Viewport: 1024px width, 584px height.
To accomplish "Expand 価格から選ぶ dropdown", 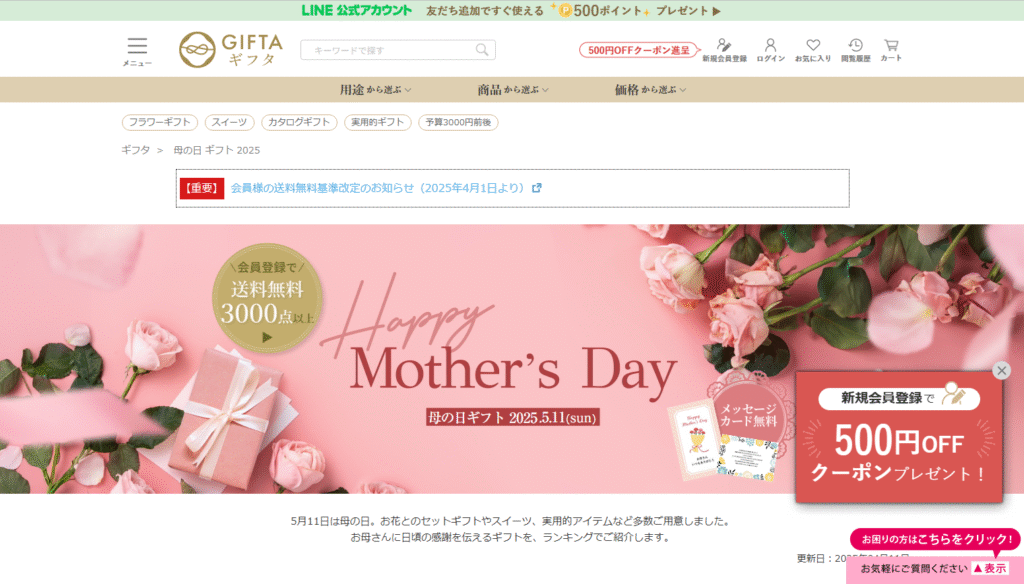I will point(650,89).
